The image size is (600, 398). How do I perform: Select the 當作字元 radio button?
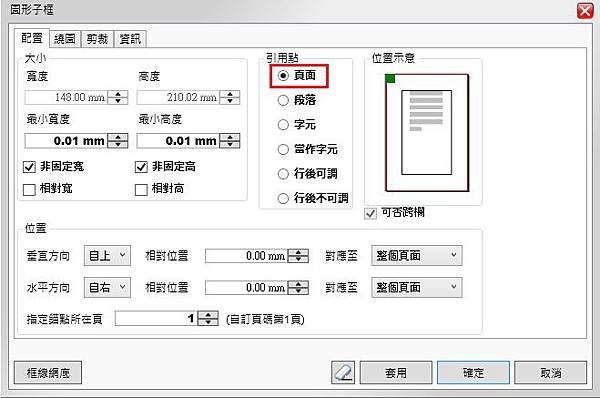coord(283,149)
